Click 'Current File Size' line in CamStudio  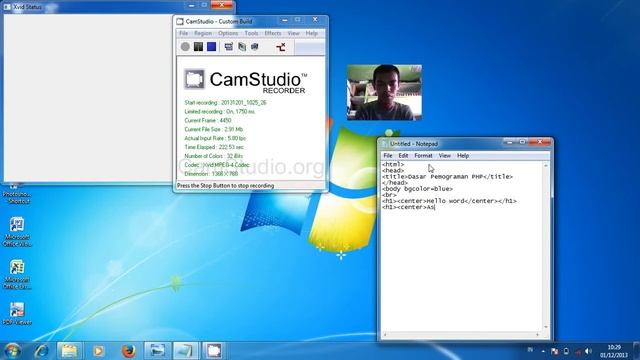tap(213, 129)
